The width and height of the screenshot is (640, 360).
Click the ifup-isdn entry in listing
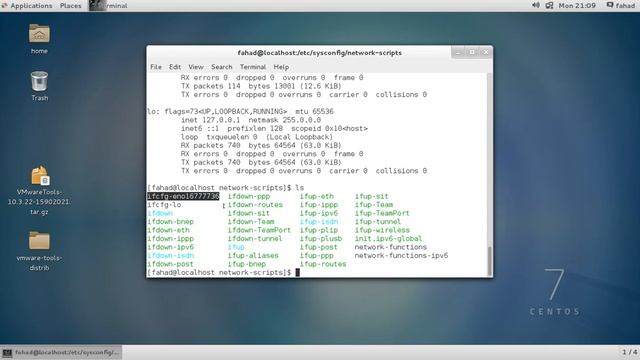coord(319,222)
